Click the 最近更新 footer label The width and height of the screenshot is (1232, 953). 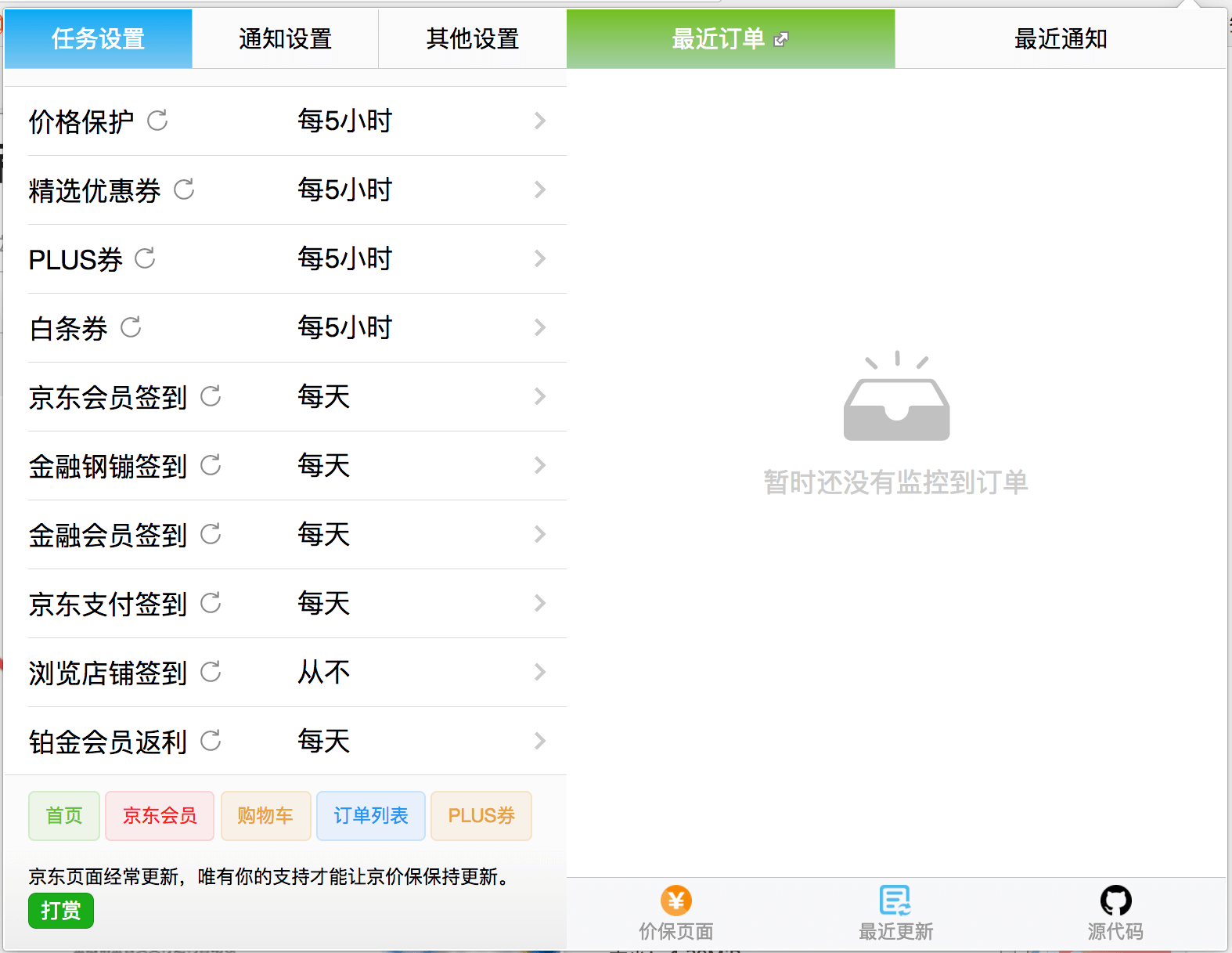(895, 931)
